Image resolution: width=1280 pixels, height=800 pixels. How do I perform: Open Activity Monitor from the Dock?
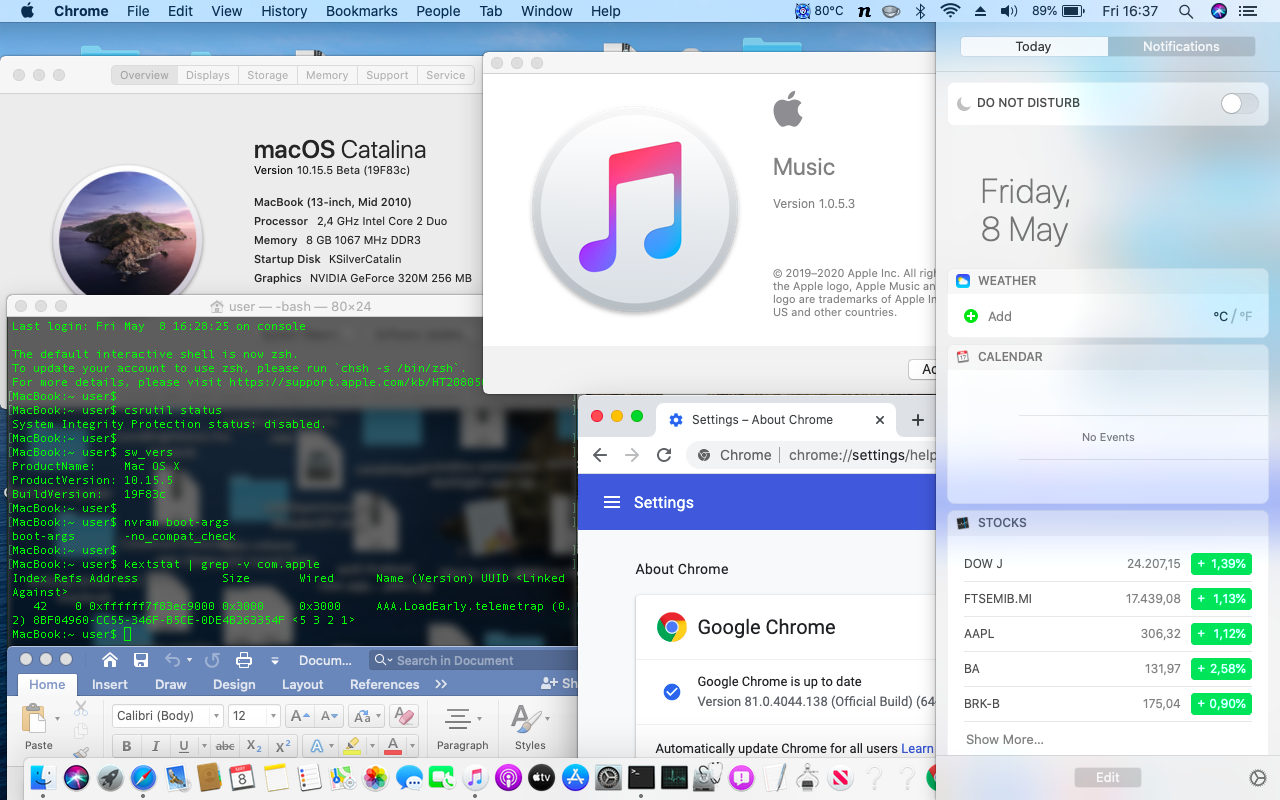674,777
